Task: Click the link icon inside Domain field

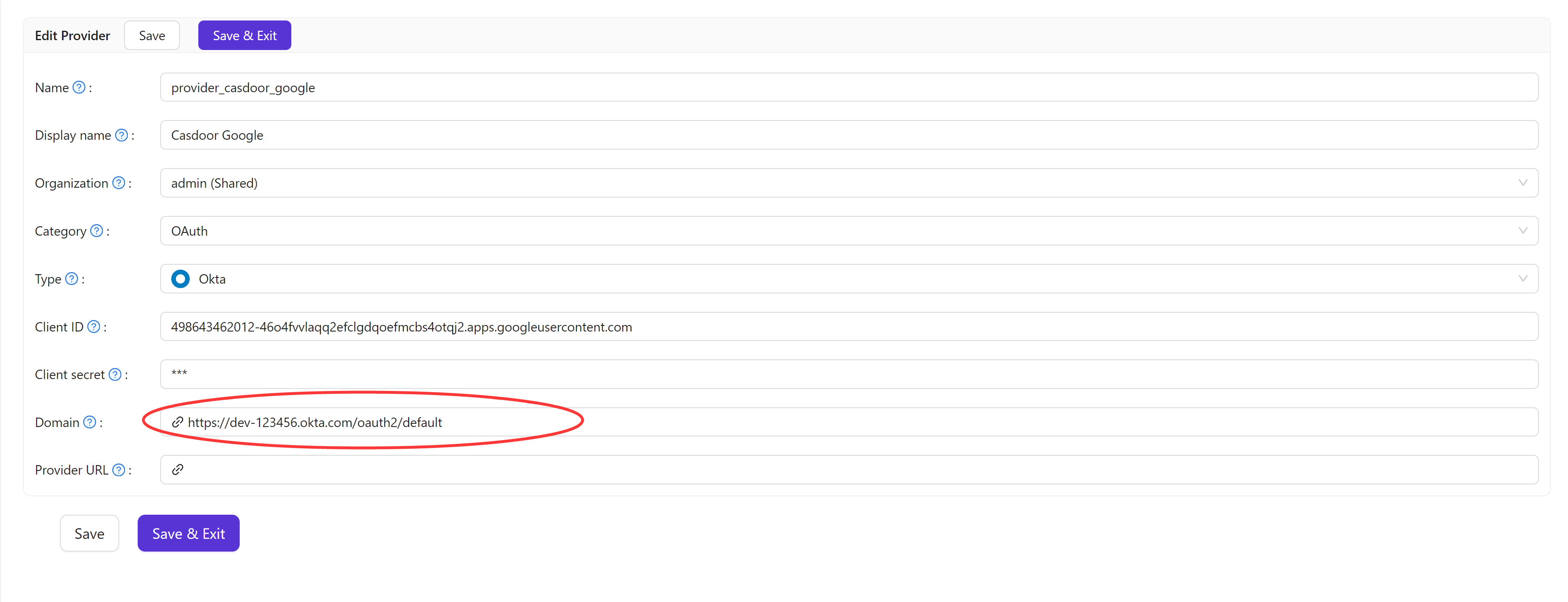Action: tap(178, 422)
